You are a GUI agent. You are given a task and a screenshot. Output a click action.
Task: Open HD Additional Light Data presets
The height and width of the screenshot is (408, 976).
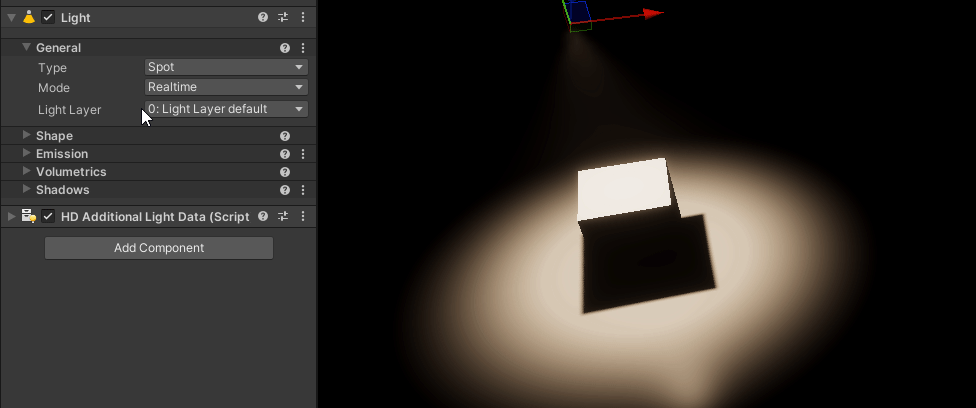click(x=283, y=216)
